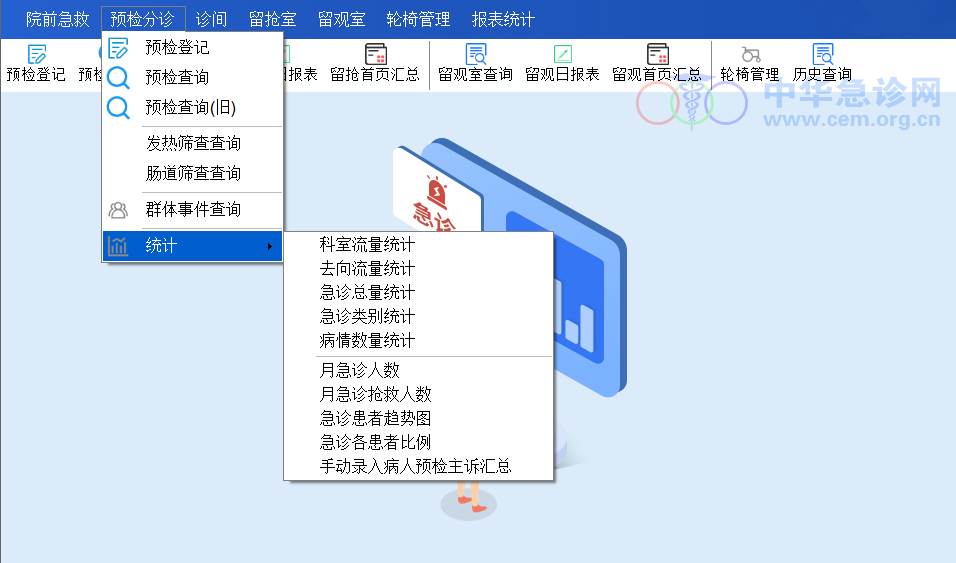Click 手动录入病人预检主诉汇总 submenu entry
Viewport: 956px width, 563px height.
point(415,466)
